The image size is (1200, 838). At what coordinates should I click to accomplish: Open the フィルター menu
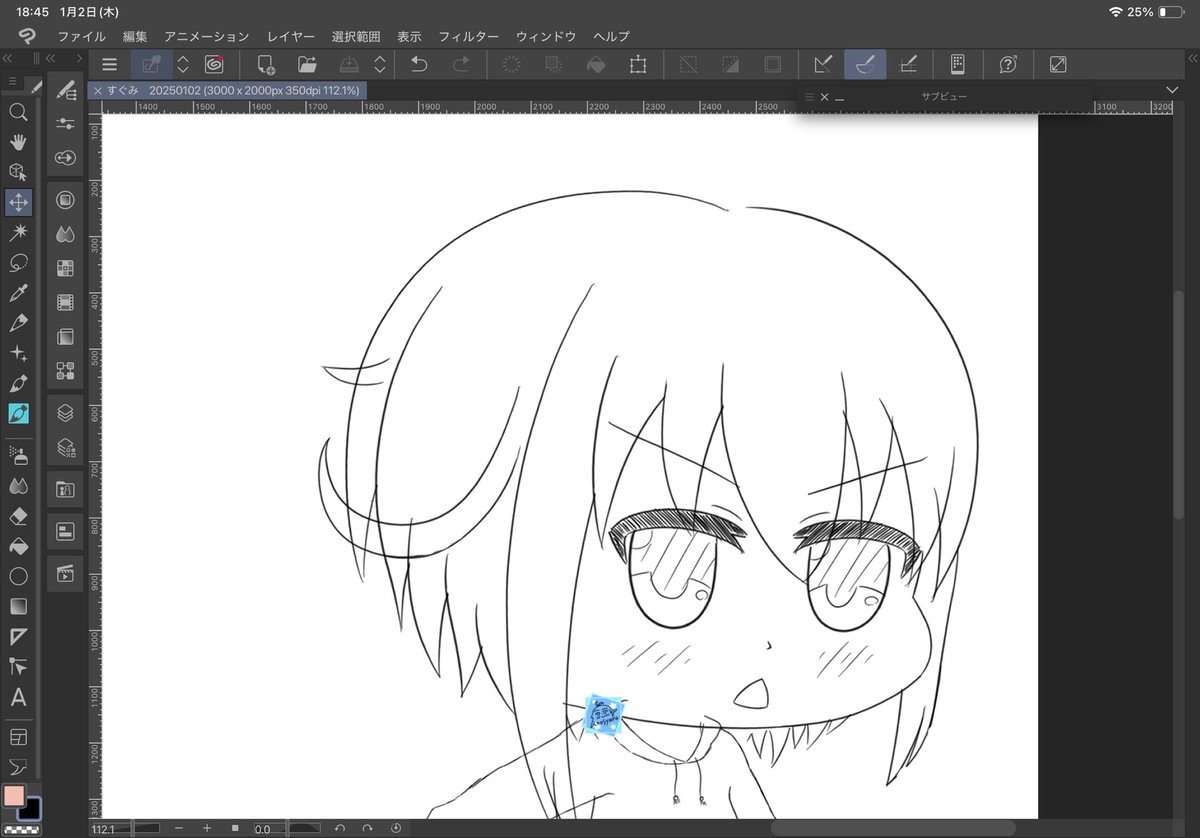tap(468, 36)
